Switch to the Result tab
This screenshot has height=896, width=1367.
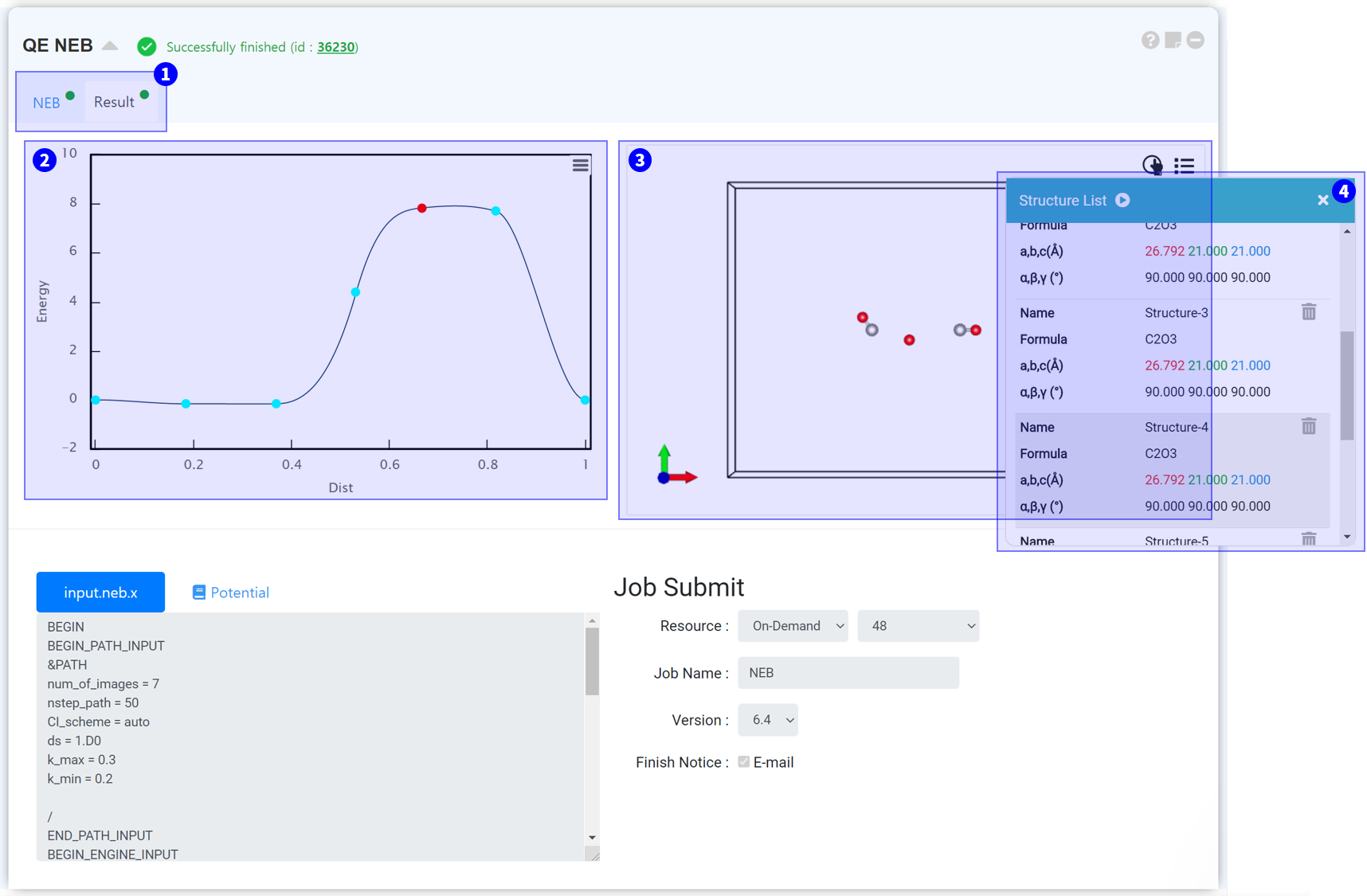tap(115, 102)
